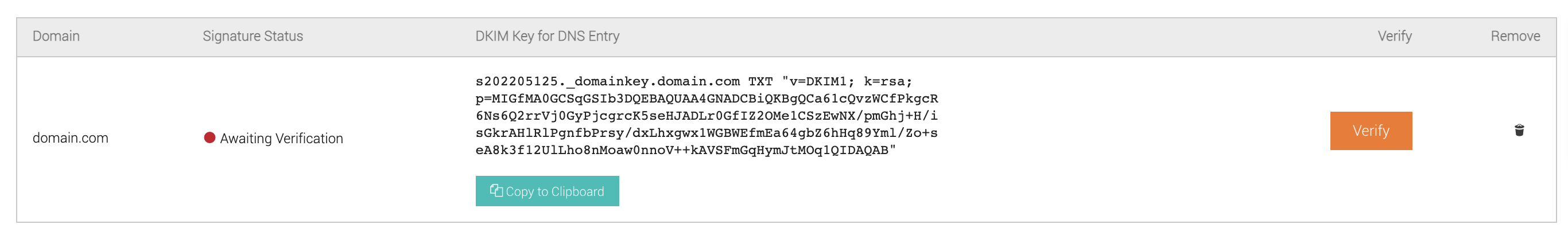Select the domain.com cell

coord(71,138)
